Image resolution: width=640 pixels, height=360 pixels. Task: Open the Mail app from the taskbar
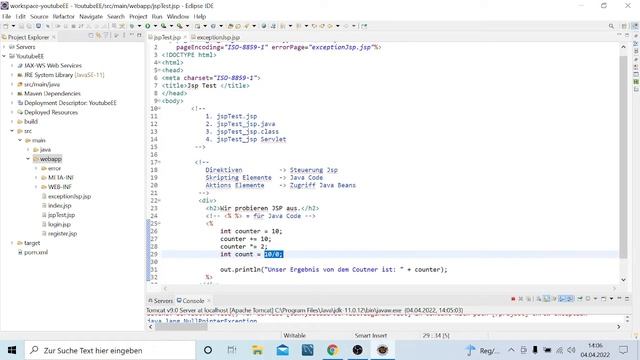(282, 350)
